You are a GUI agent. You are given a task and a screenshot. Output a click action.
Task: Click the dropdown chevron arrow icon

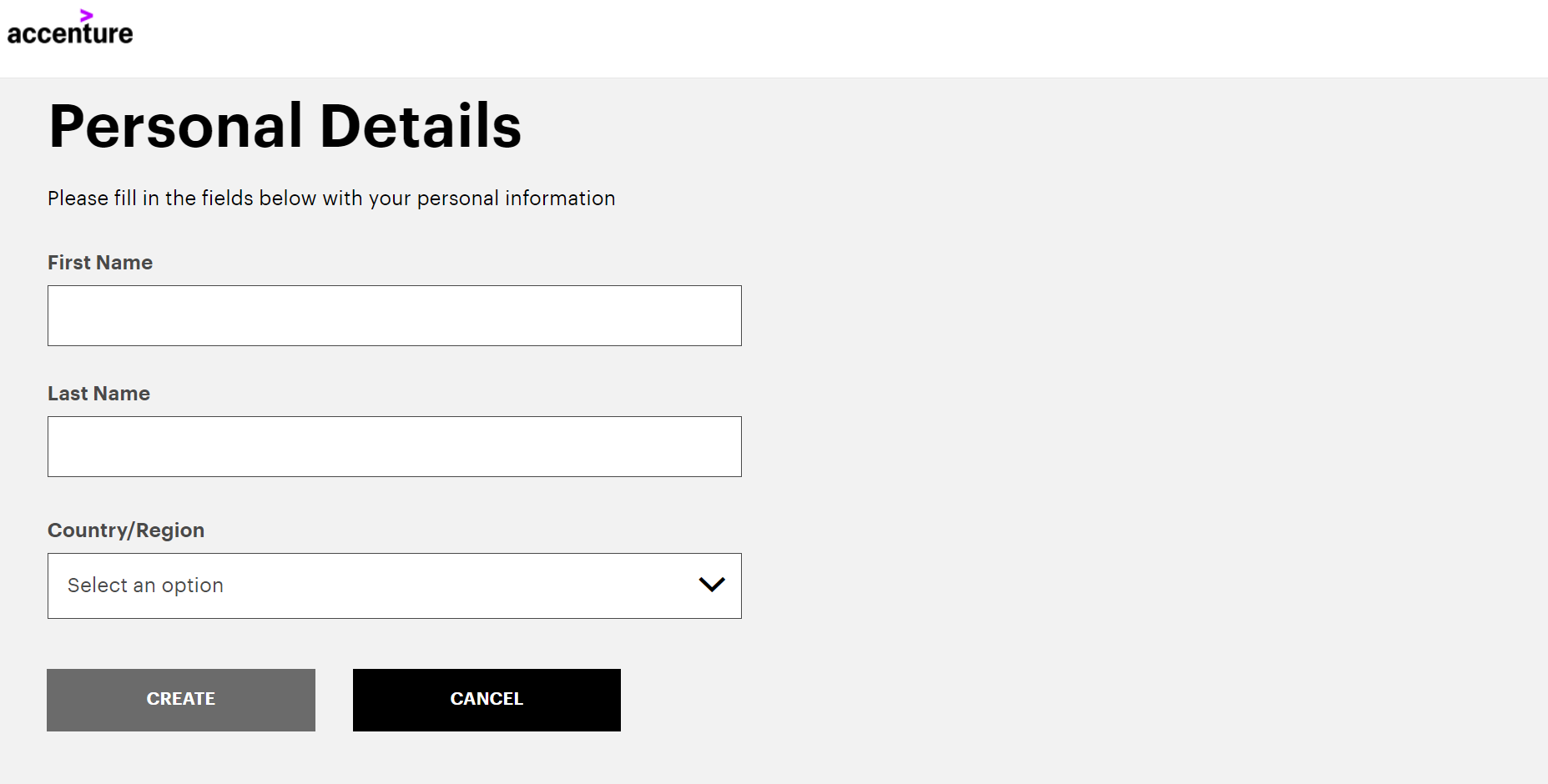(x=711, y=585)
